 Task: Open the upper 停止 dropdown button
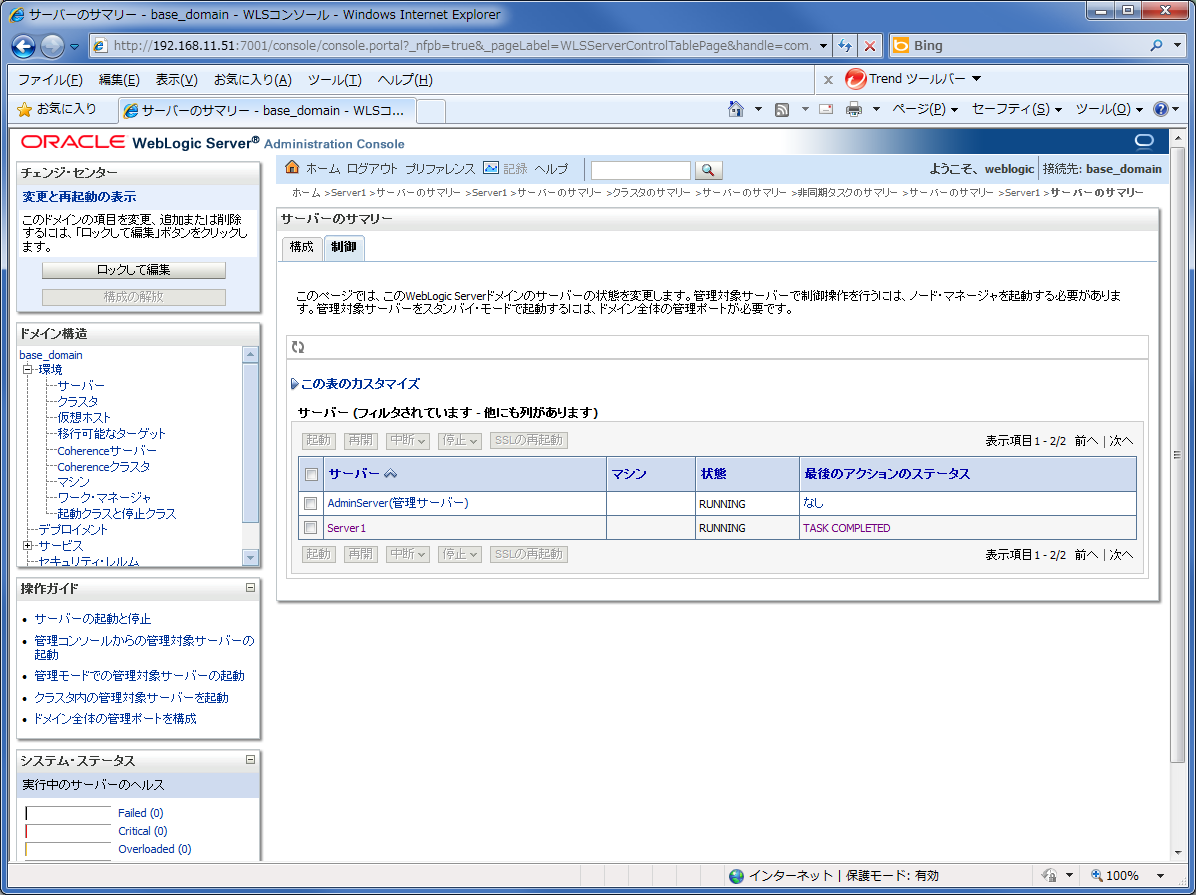coord(459,440)
